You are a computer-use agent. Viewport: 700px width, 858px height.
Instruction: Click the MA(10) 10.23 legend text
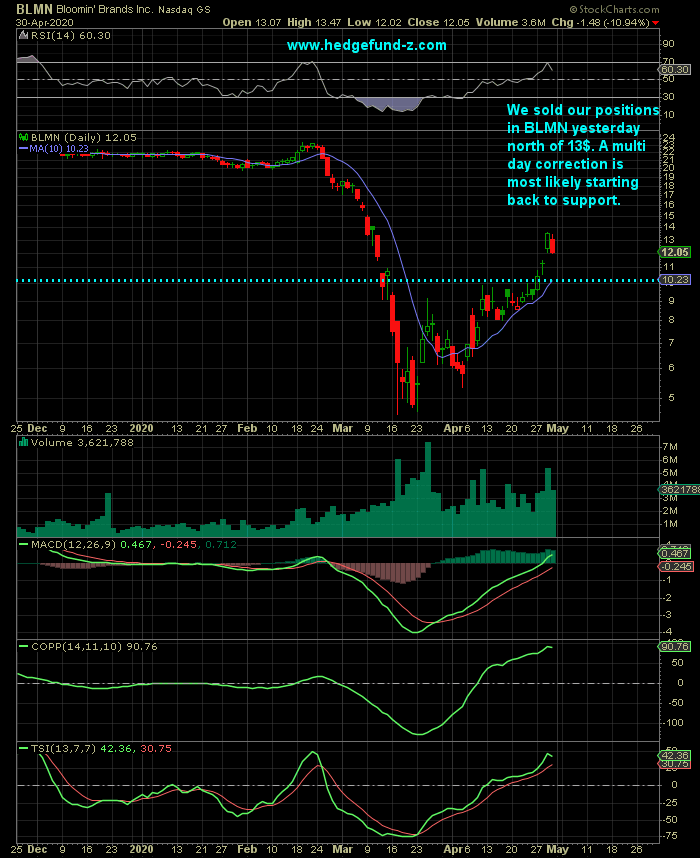tap(59, 149)
